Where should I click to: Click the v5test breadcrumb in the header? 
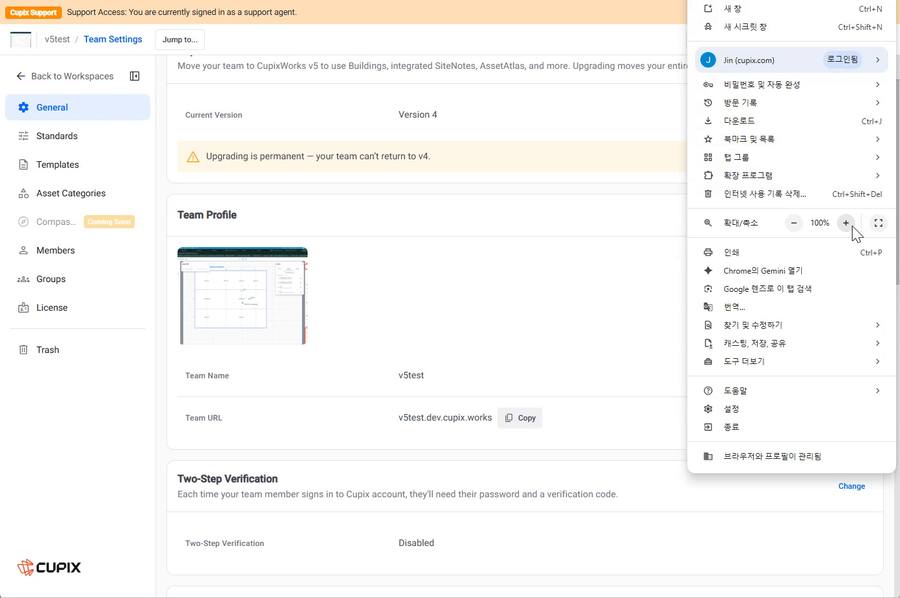[57, 39]
